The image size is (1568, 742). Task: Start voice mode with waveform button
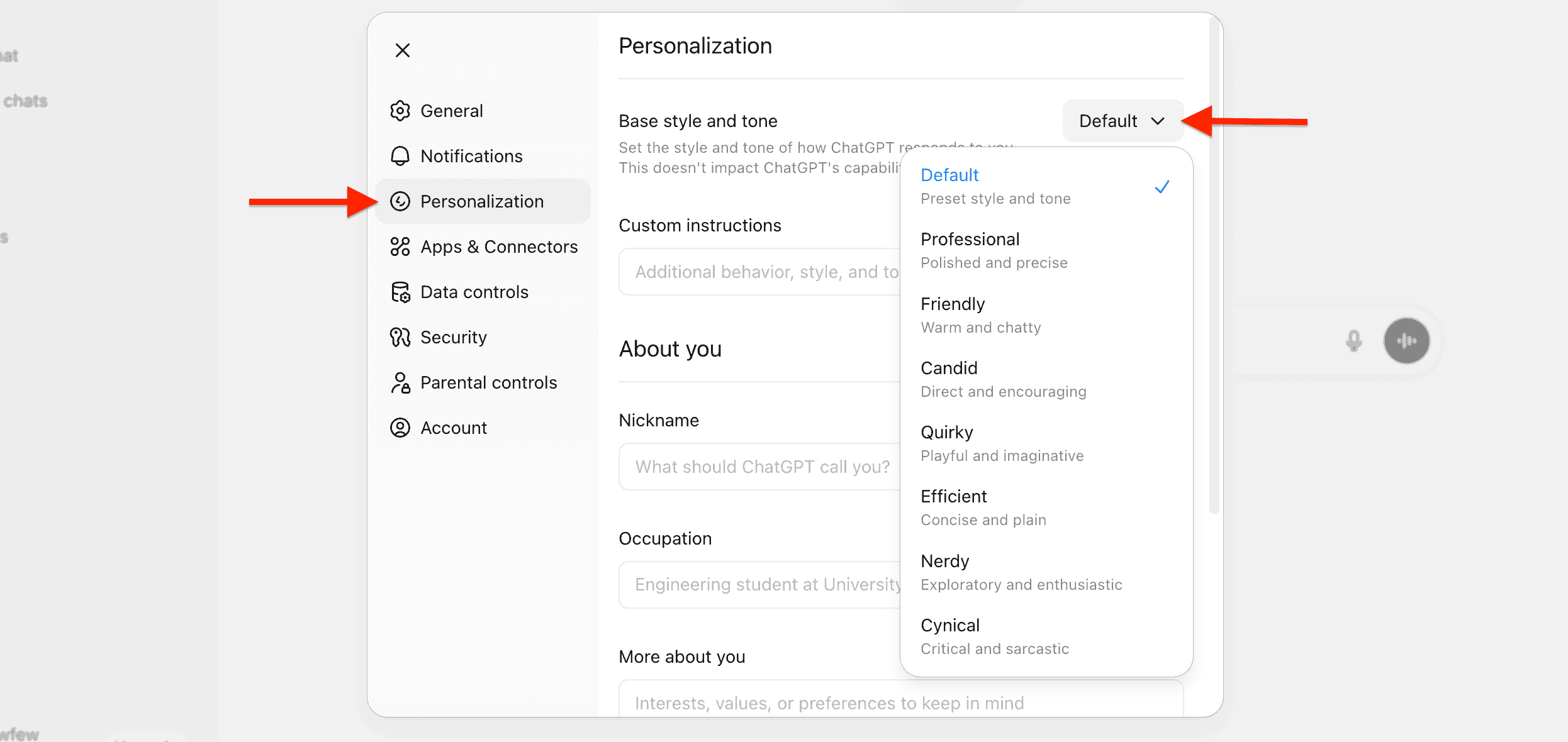[x=1406, y=341]
